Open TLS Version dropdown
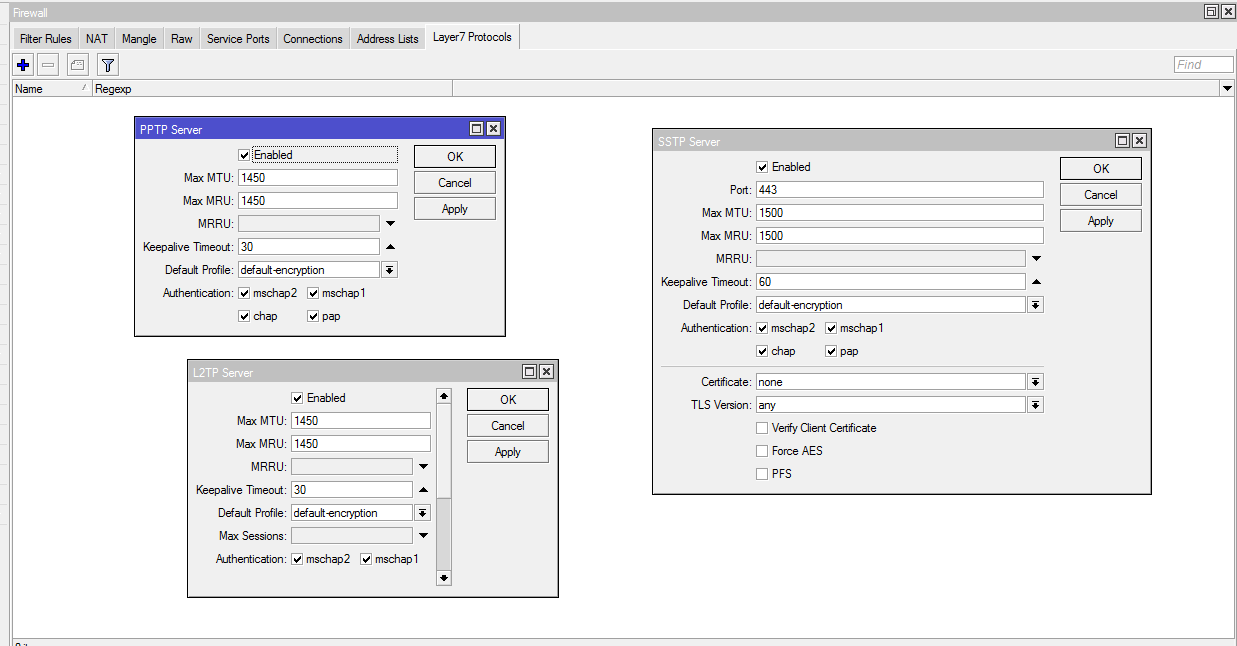 (x=1036, y=405)
